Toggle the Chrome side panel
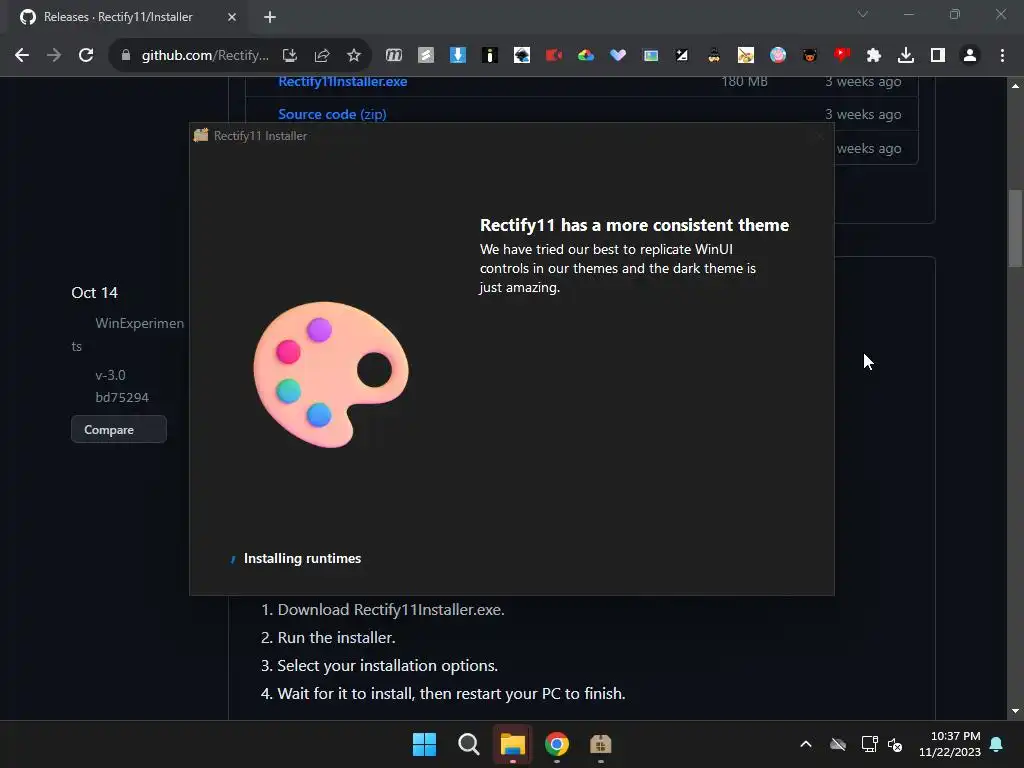1024x768 pixels. coord(938,56)
